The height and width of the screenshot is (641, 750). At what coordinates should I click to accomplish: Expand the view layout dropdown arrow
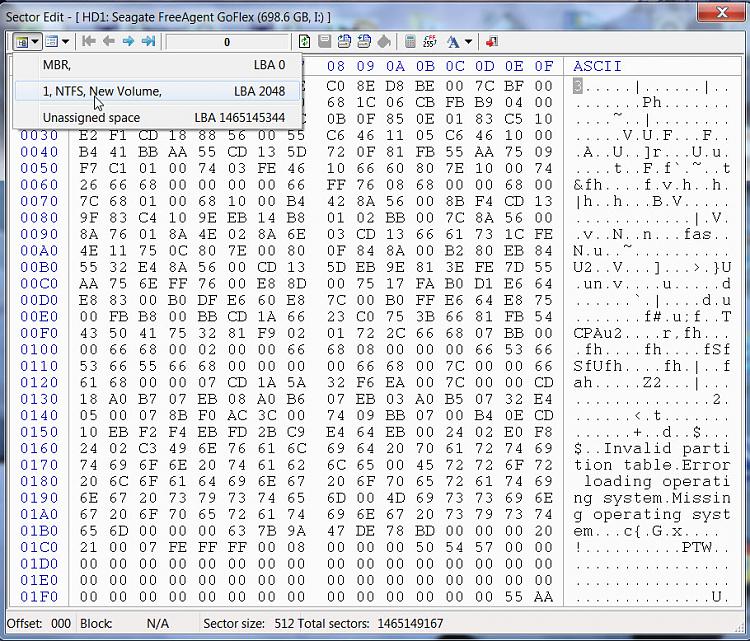(66, 42)
